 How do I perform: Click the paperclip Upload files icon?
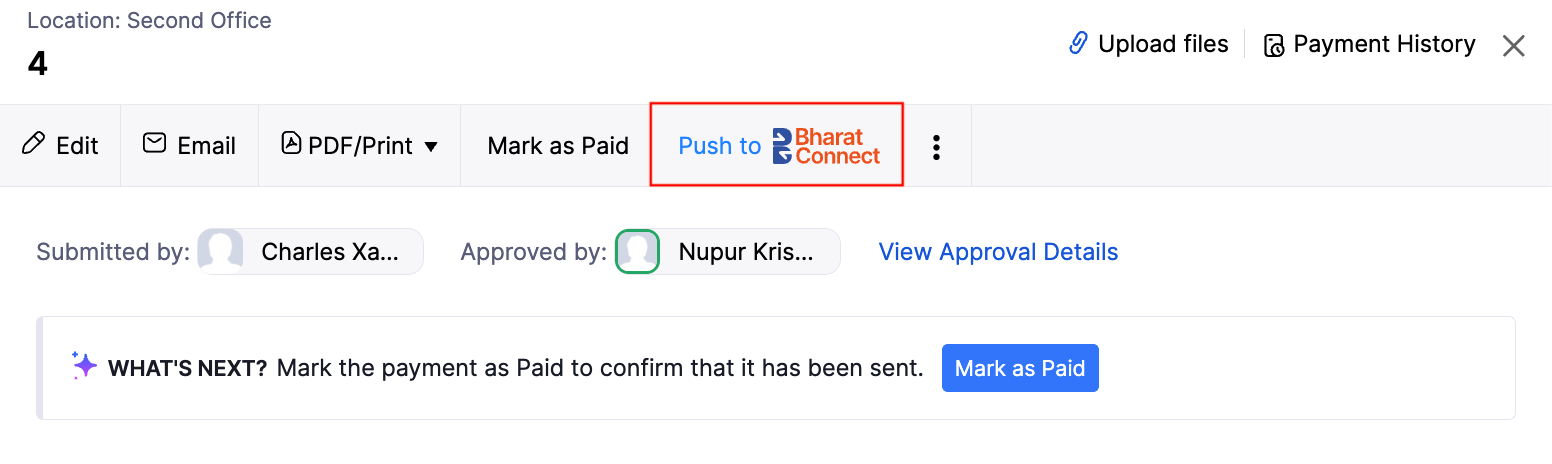point(1078,44)
